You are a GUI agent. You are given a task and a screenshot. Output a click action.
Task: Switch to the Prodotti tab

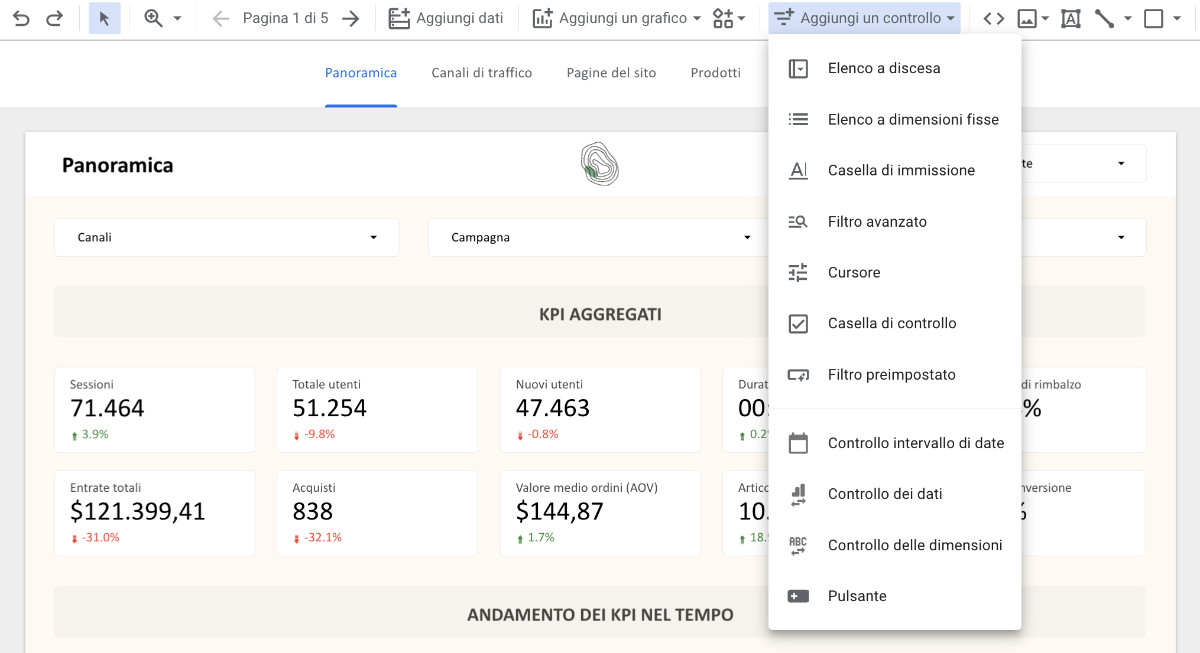click(715, 73)
